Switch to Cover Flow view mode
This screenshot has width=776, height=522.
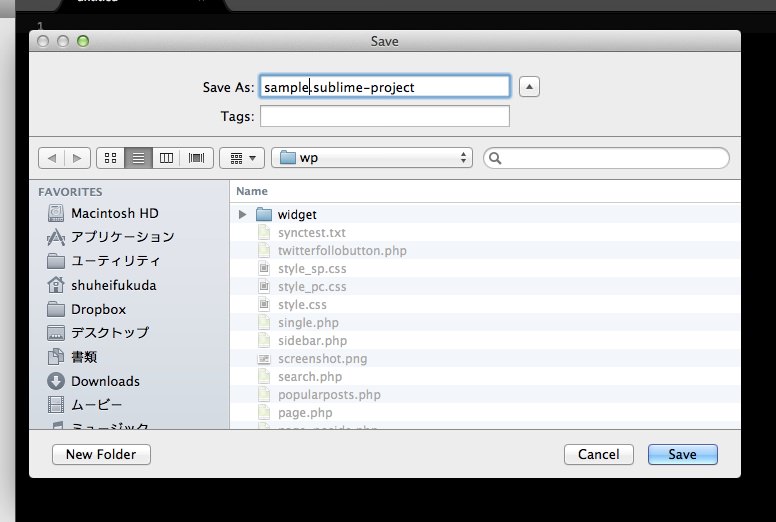tap(196, 158)
